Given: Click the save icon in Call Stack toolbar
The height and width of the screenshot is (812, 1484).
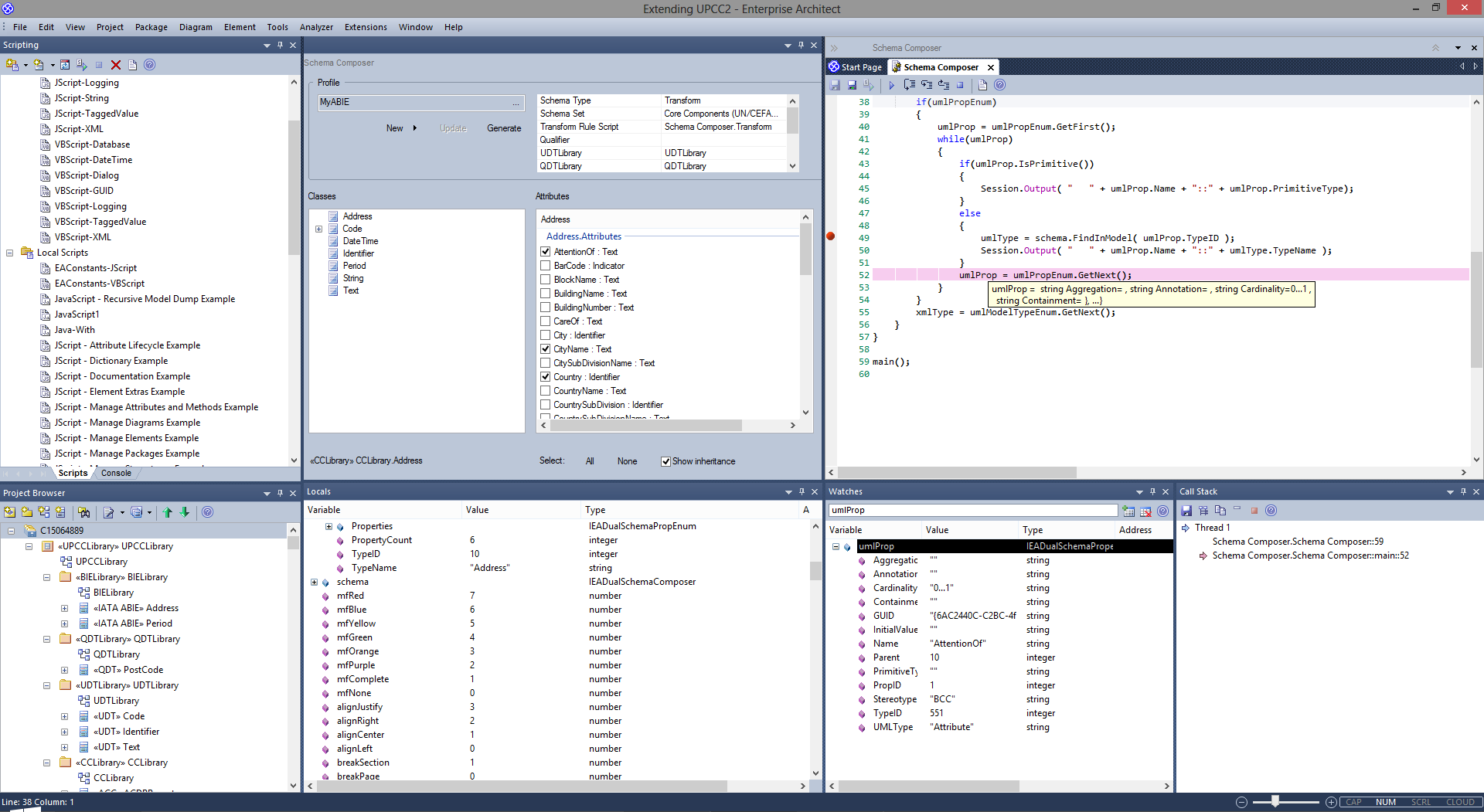Looking at the screenshot, I should click(x=1186, y=511).
